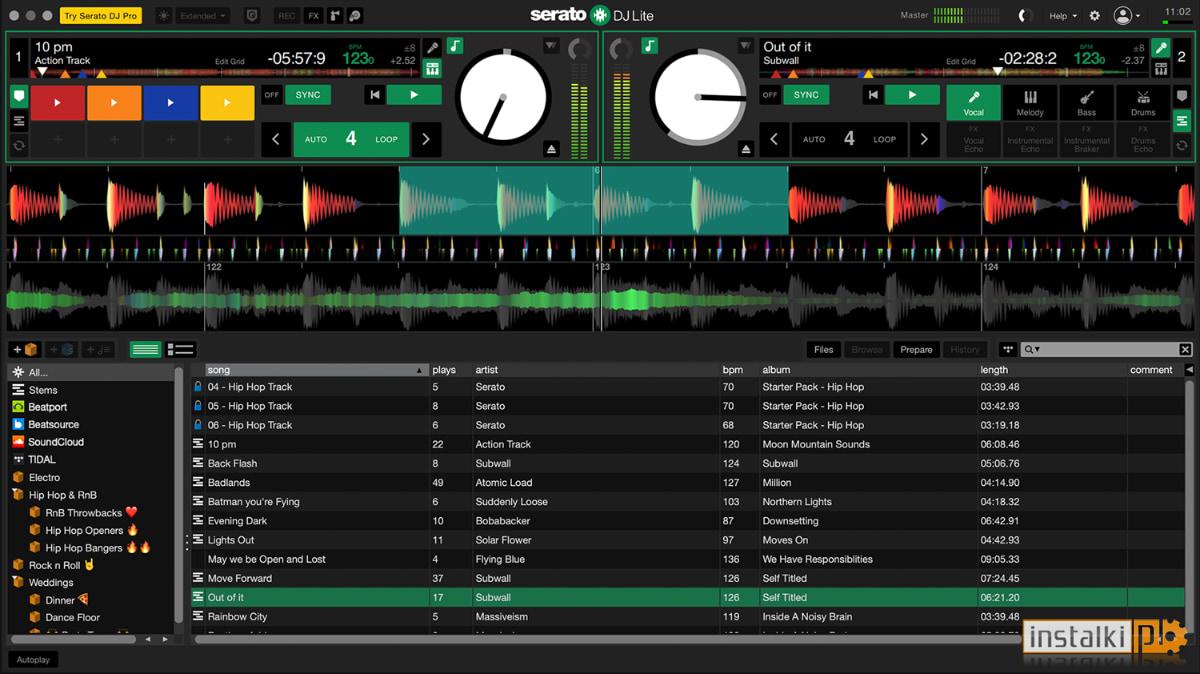1200x674 pixels.
Task: Select the cue points tab on deck 2
Action: tap(1181, 97)
